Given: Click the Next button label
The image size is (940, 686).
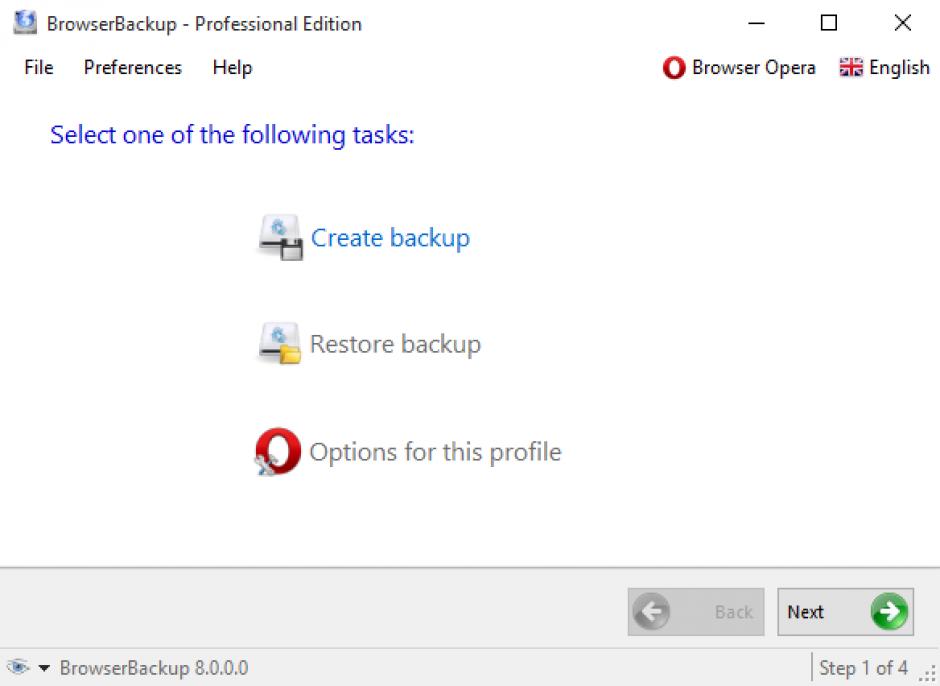Looking at the screenshot, I should pyautogui.click(x=805, y=612).
